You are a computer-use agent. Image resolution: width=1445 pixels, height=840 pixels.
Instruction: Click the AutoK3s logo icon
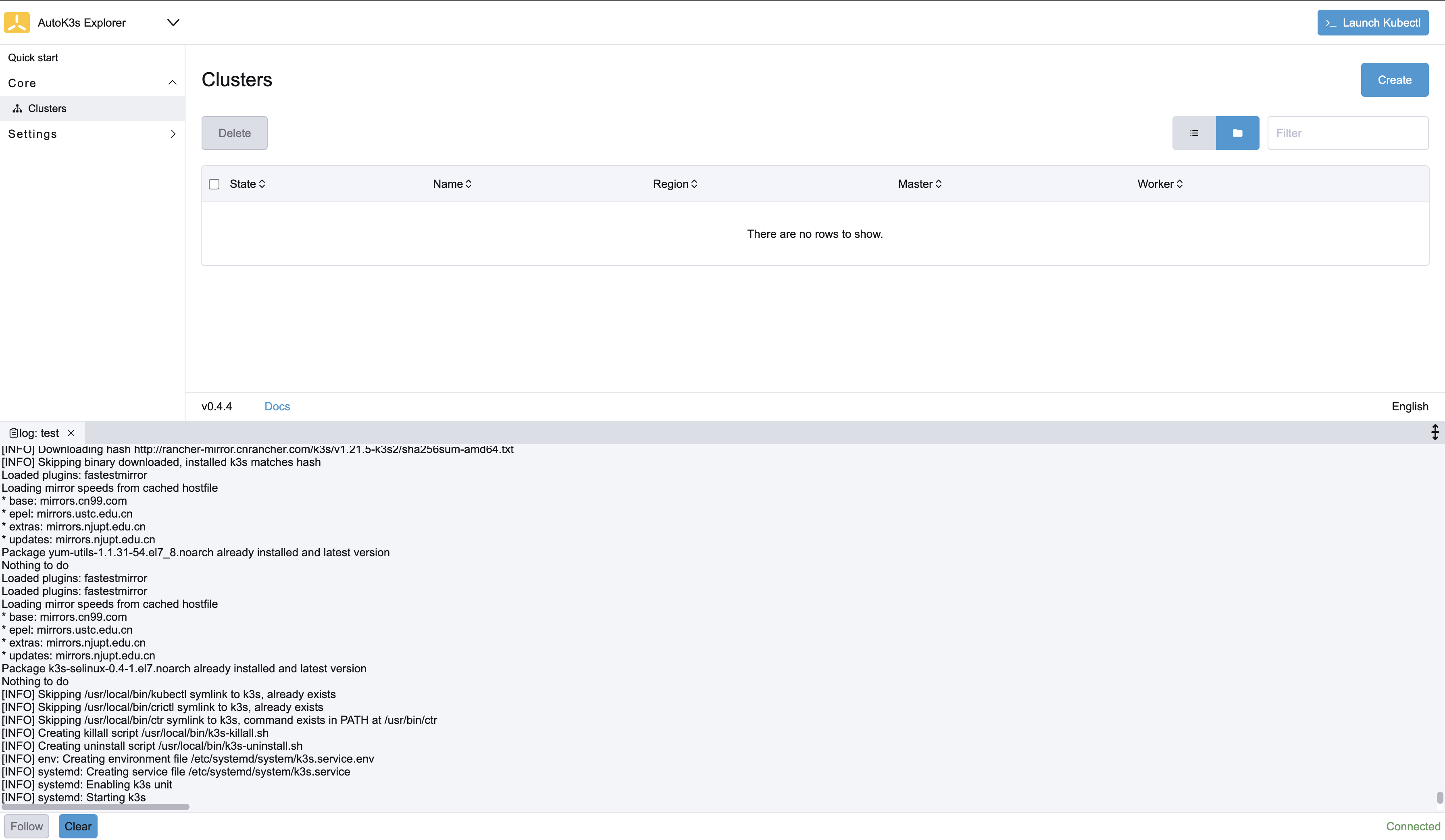click(17, 22)
